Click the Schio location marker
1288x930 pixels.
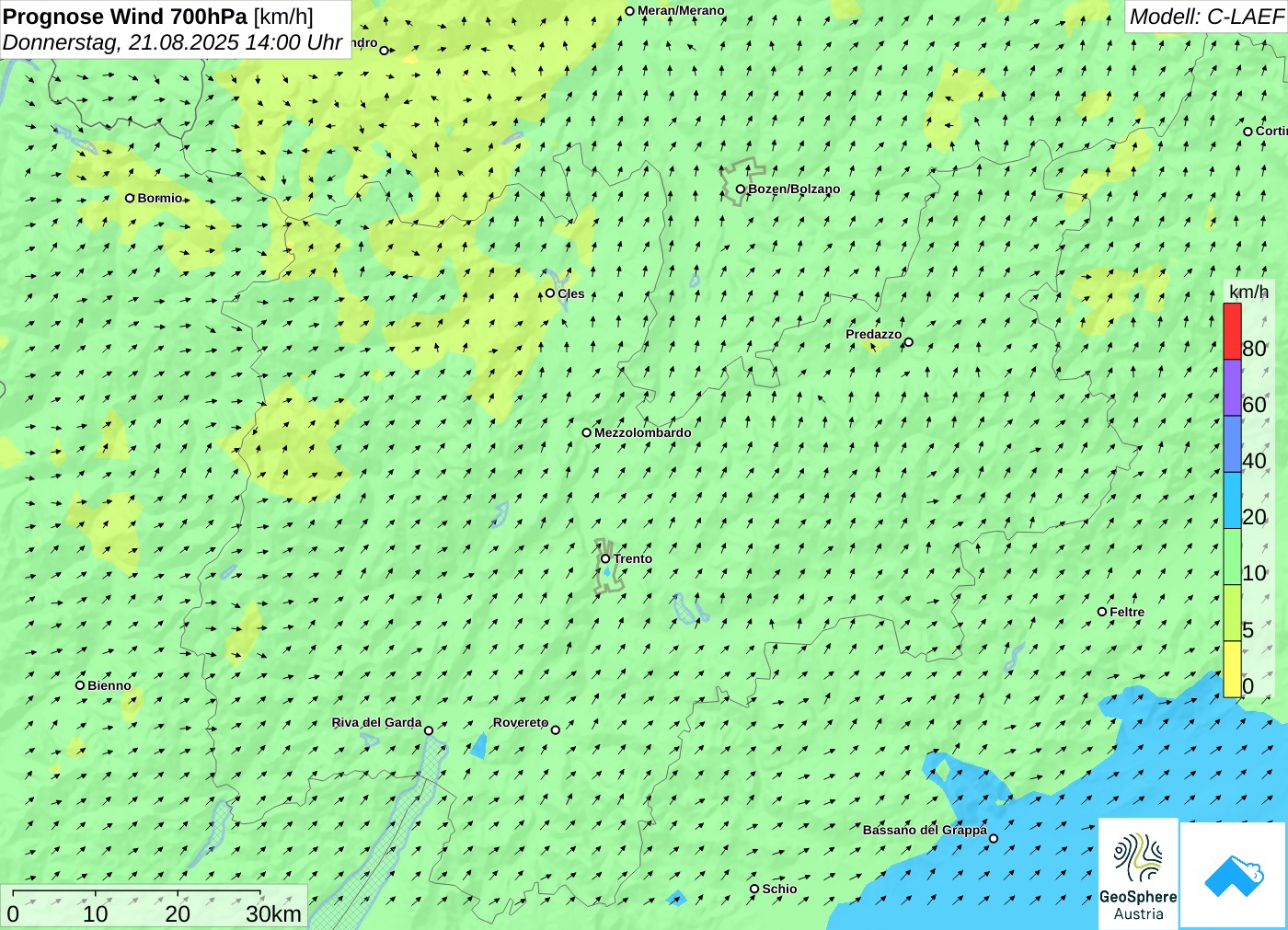[x=754, y=889]
